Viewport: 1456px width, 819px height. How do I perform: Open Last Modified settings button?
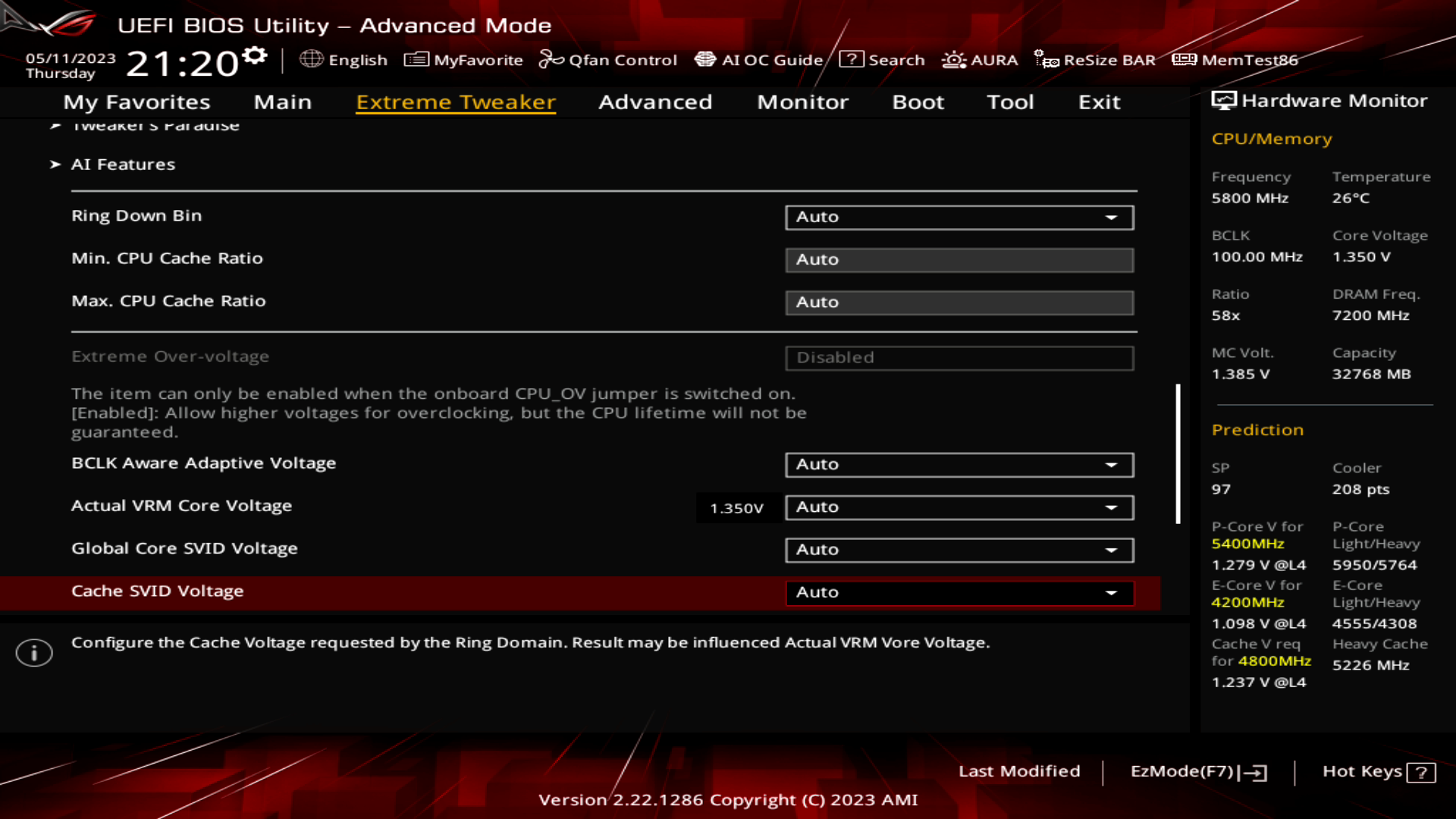pos(1020,771)
